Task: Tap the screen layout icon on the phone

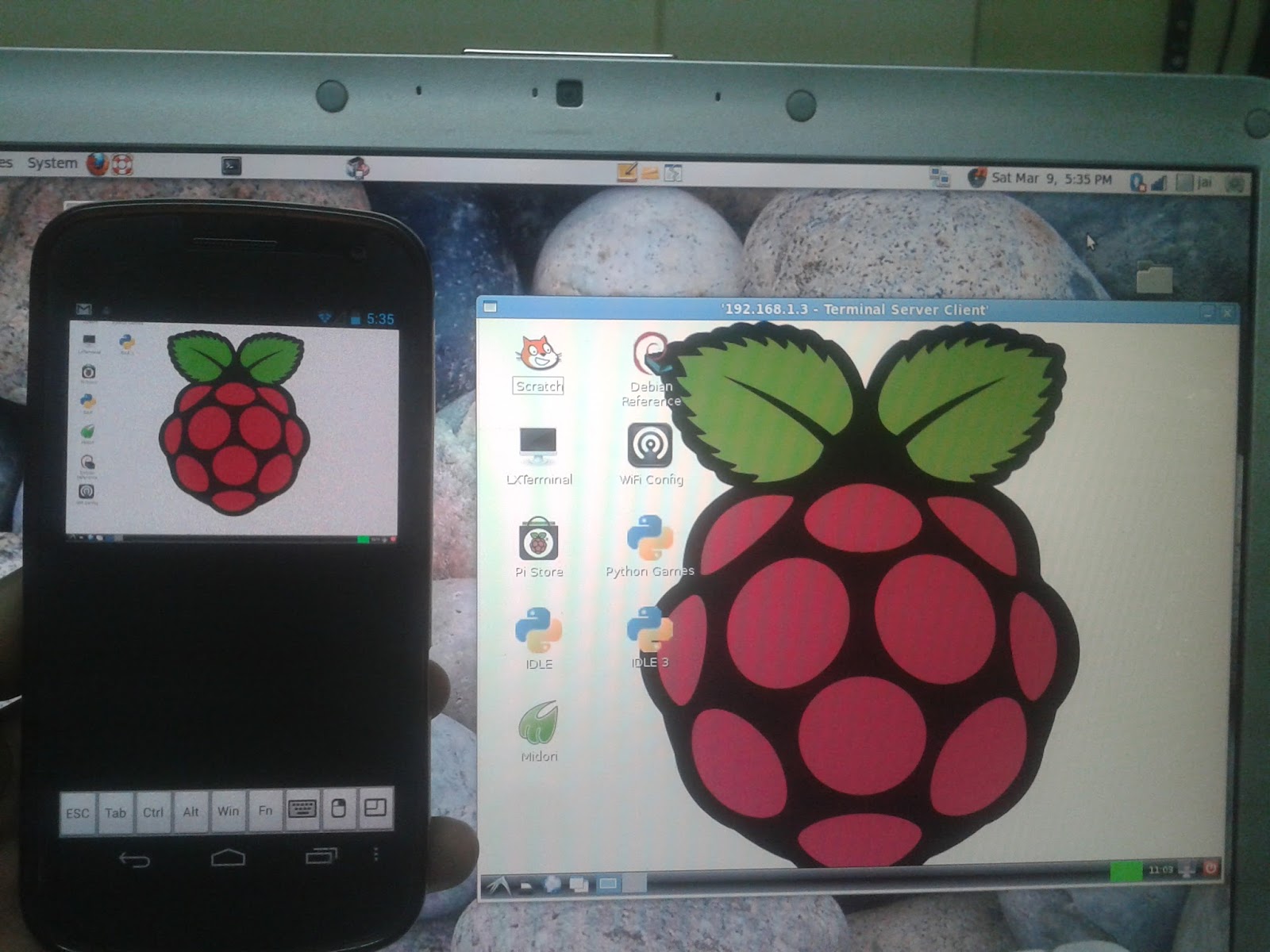Action: tap(375, 808)
